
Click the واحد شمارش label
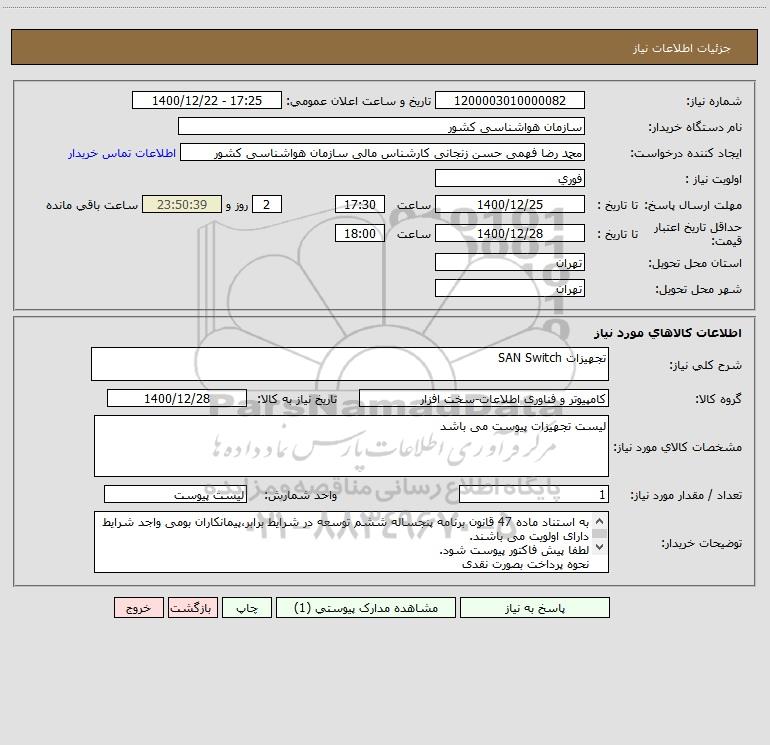[x=301, y=495]
